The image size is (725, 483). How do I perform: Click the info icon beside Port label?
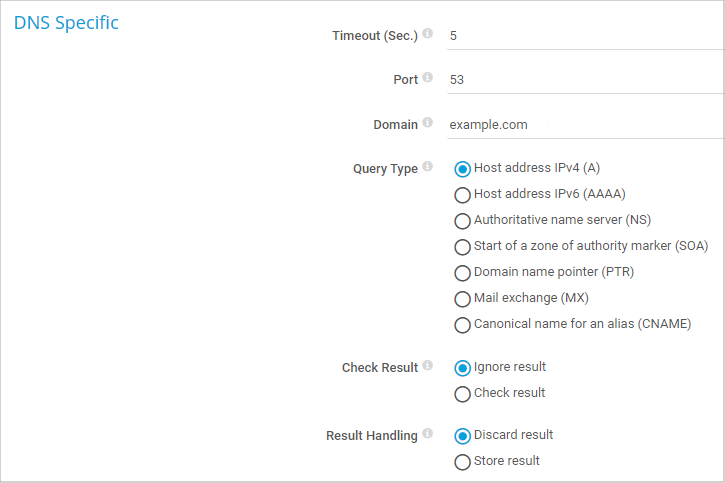(x=428, y=78)
